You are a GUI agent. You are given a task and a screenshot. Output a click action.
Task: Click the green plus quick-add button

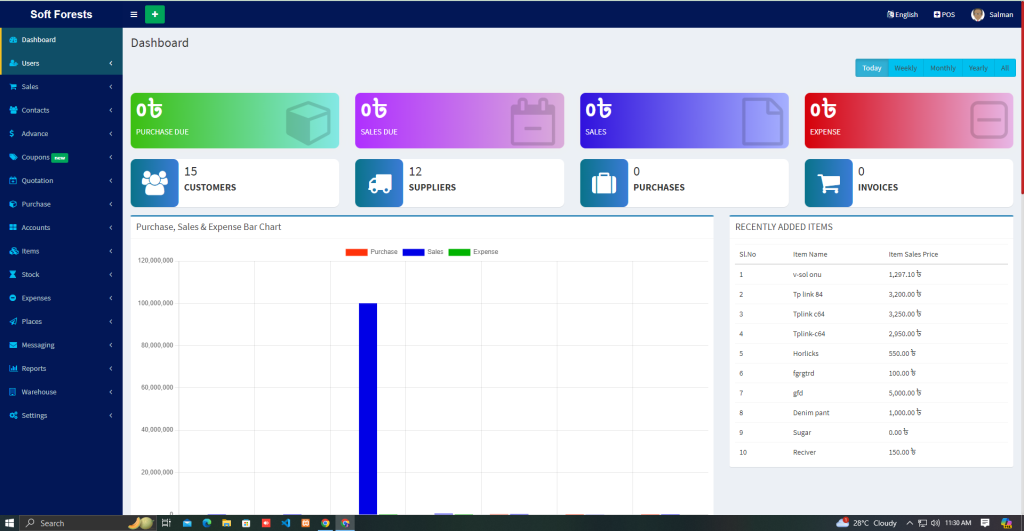[155, 15]
